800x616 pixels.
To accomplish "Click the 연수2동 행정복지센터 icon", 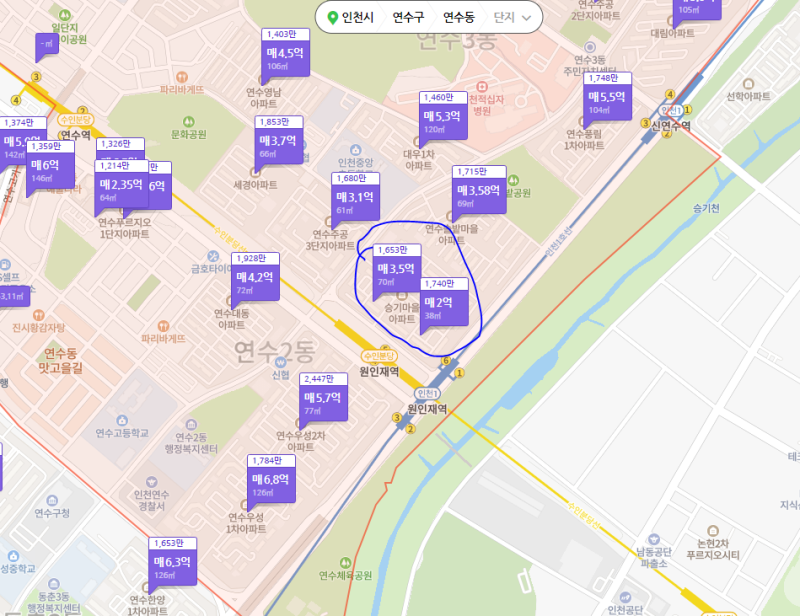I will tap(191, 425).
